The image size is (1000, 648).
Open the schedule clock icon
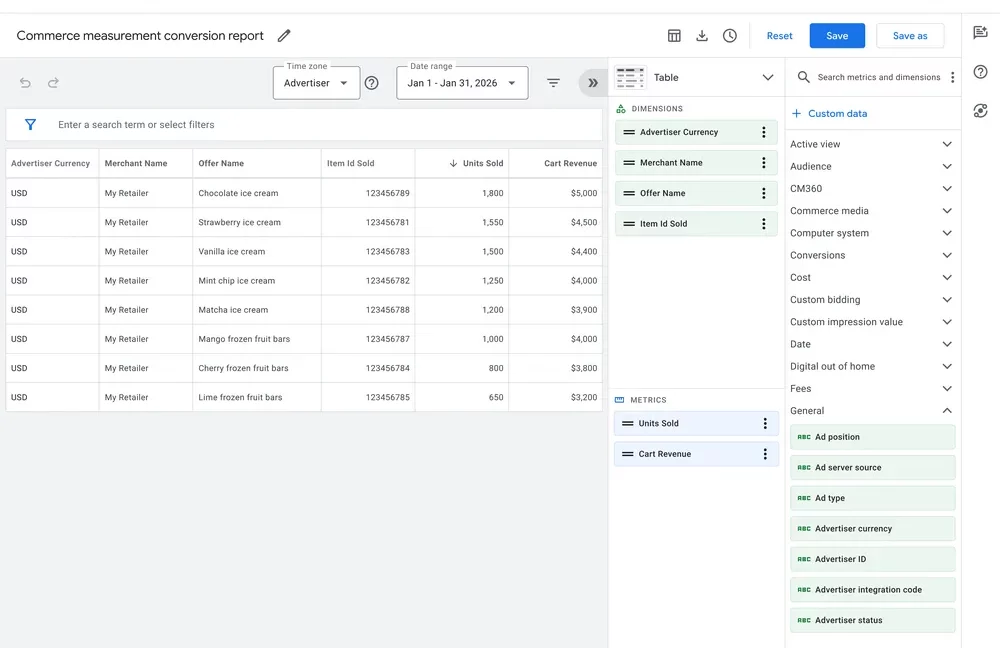click(x=730, y=36)
